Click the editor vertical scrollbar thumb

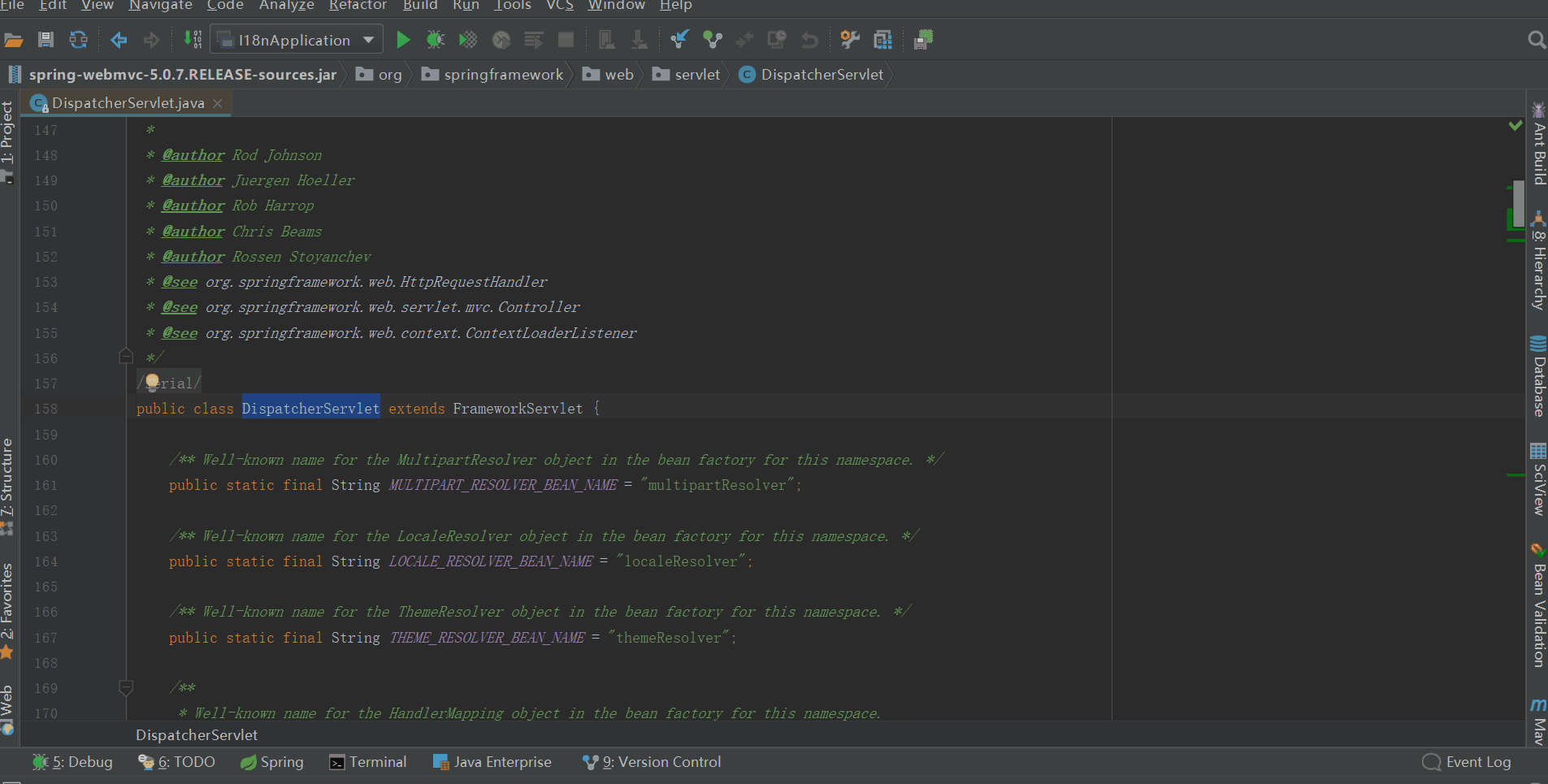(x=1519, y=203)
